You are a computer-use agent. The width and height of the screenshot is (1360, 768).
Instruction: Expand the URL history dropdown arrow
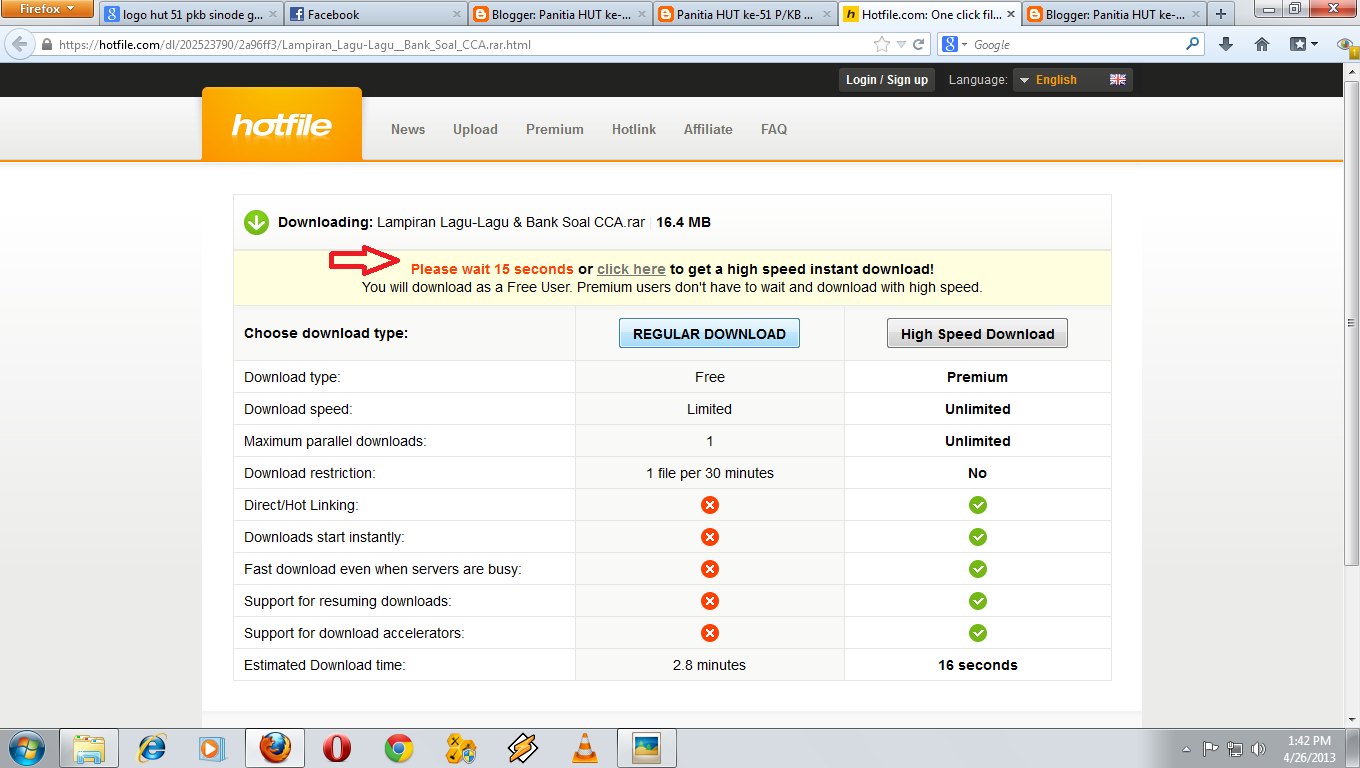[x=901, y=45]
